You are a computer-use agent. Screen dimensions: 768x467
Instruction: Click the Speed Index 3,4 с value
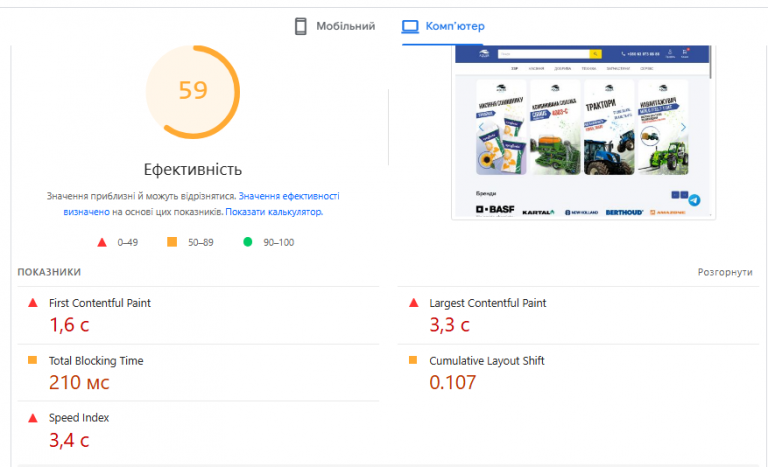(70, 439)
